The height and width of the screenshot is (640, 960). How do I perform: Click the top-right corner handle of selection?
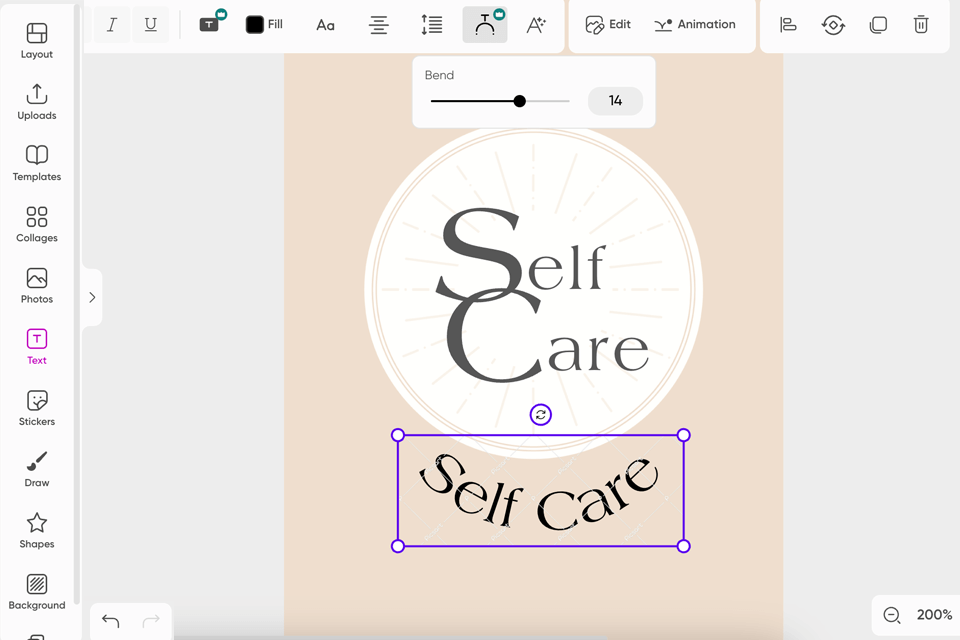(x=684, y=435)
